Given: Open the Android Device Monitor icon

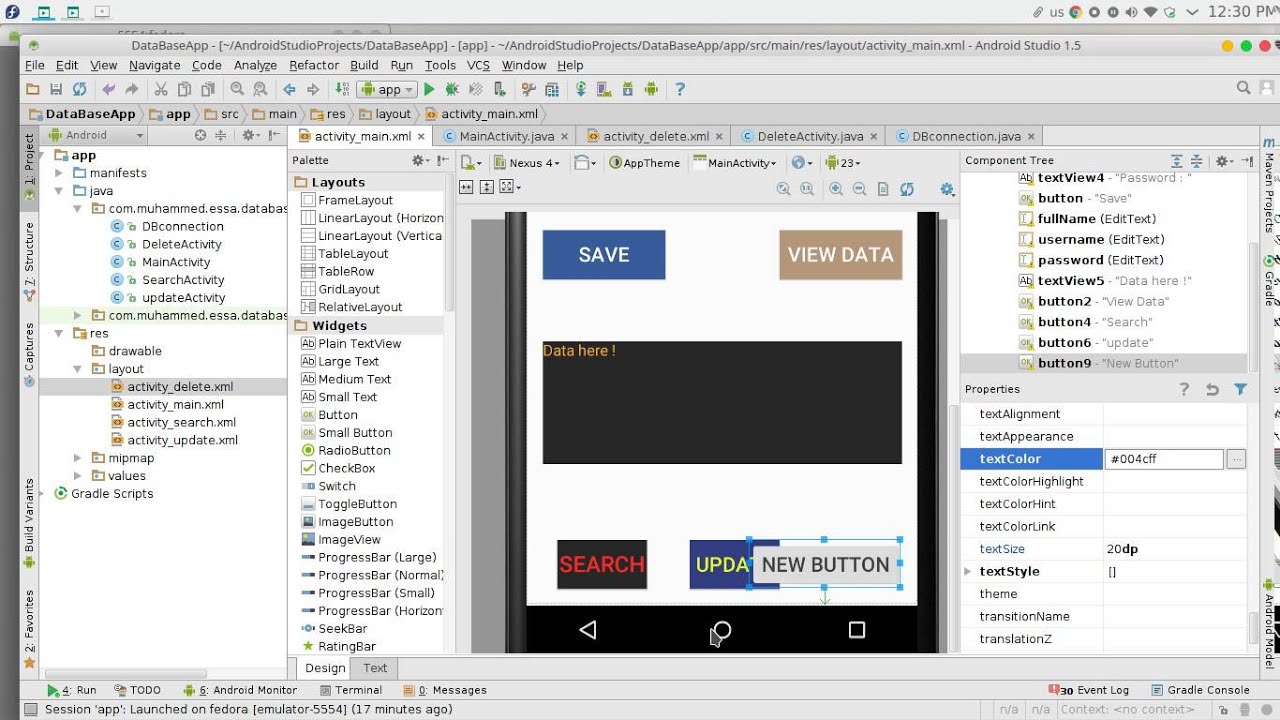Looking at the screenshot, I should tap(651, 89).
